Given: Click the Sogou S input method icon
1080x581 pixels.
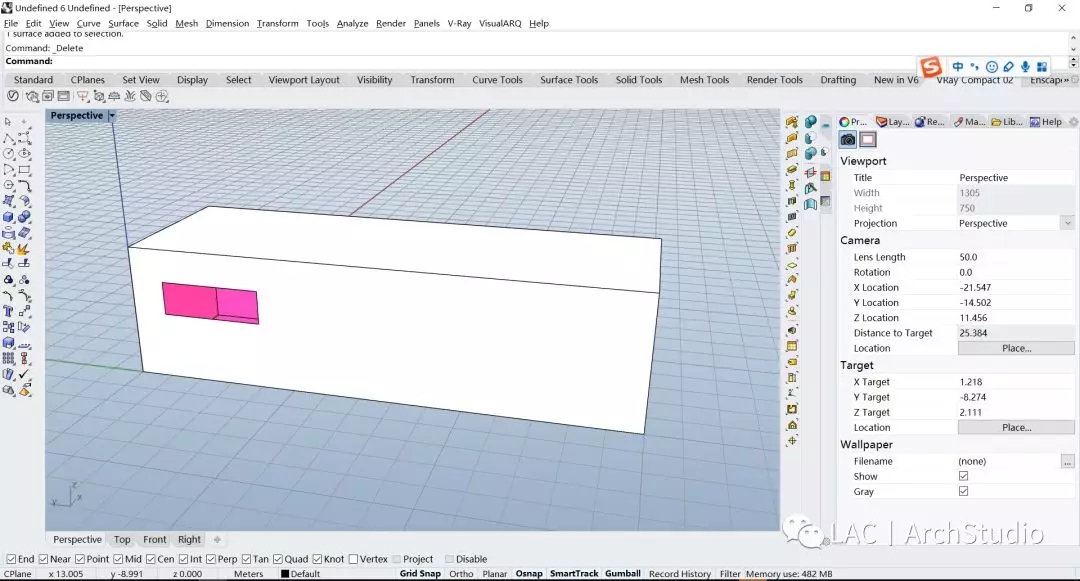Looking at the screenshot, I should tap(931, 67).
